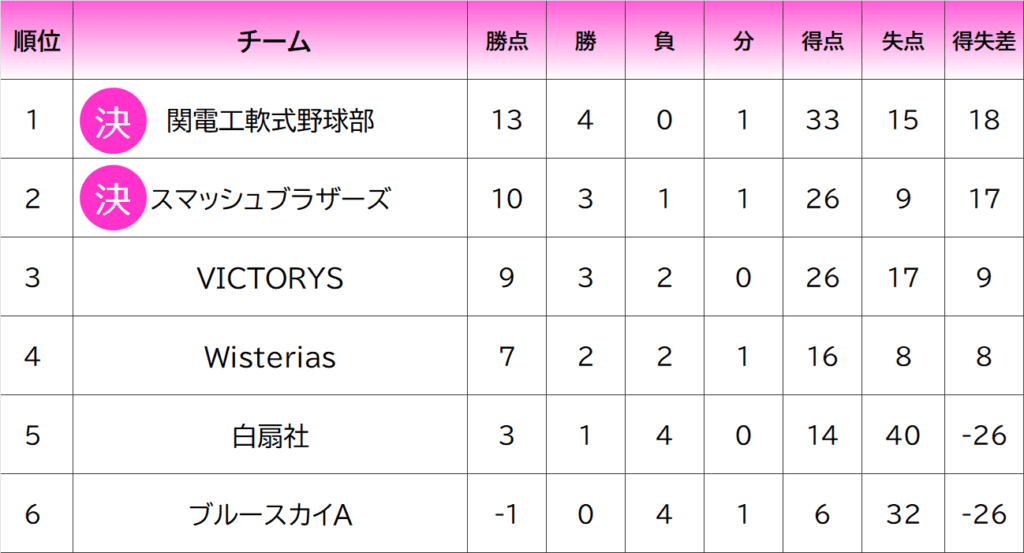The image size is (1024, 553).
Task: Click the 分 draws column header
Action: (742, 41)
